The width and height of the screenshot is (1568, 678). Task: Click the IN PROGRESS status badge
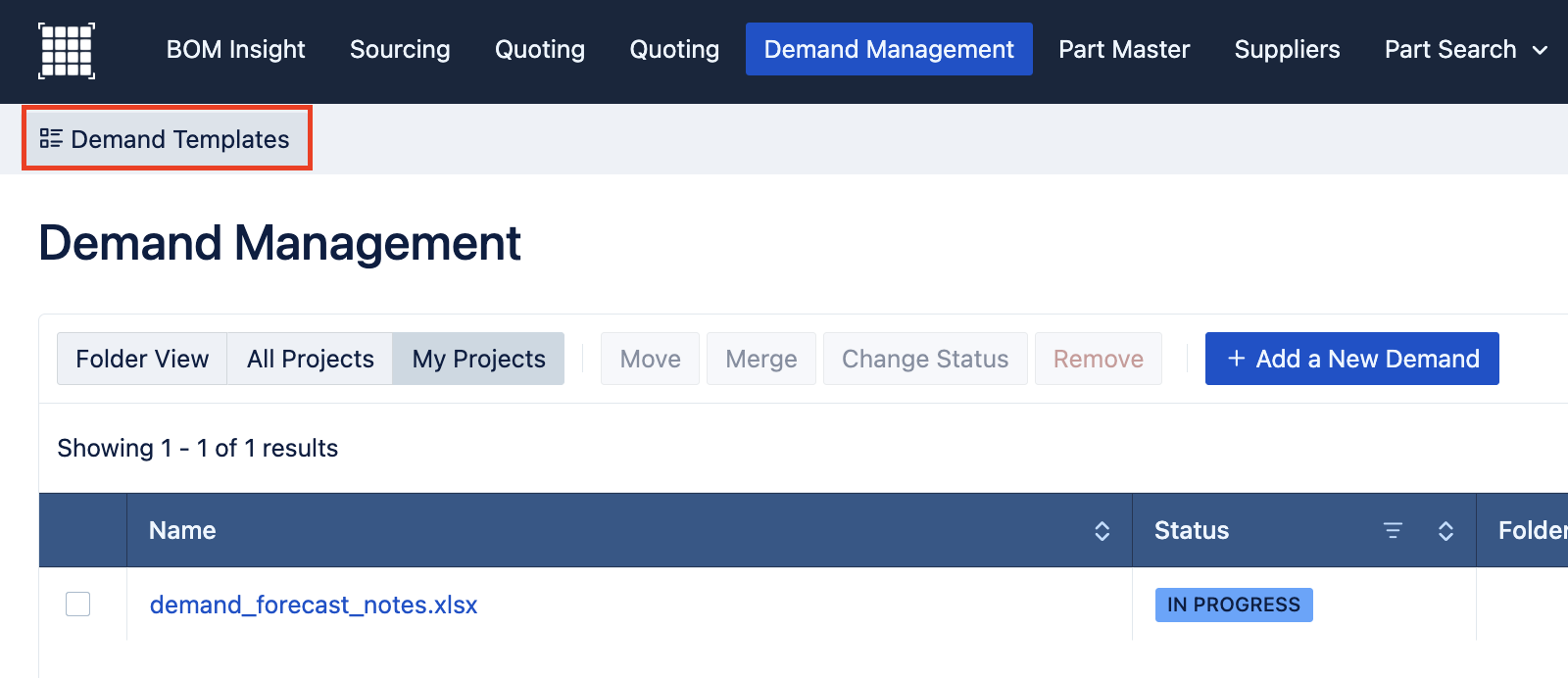(1234, 605)
